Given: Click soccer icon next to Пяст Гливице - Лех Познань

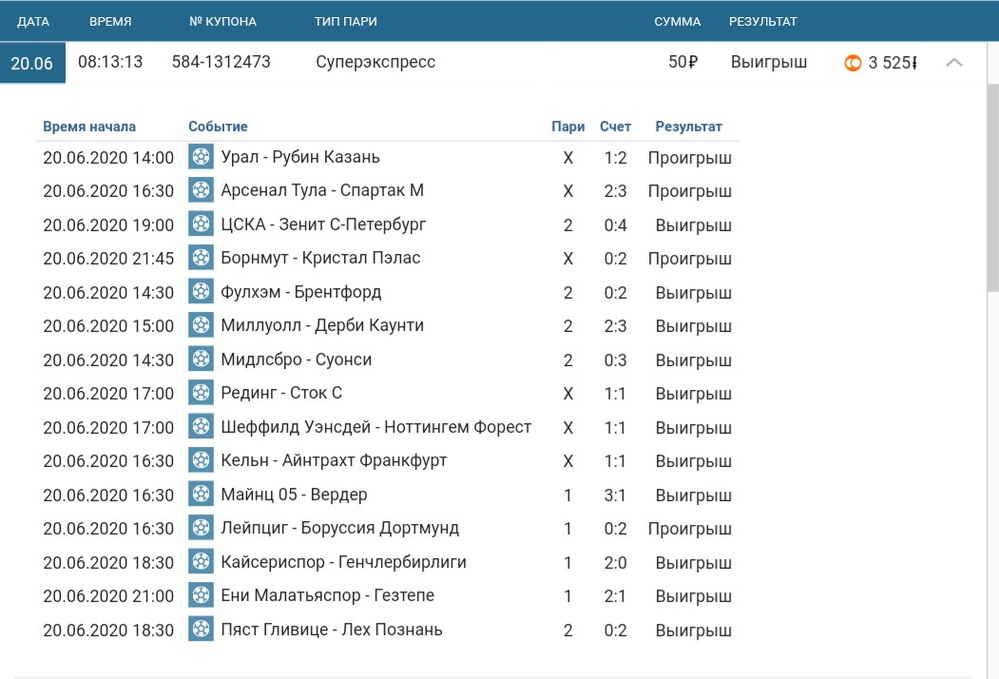Looking at the screenshot, I should (x=201, y=630).
